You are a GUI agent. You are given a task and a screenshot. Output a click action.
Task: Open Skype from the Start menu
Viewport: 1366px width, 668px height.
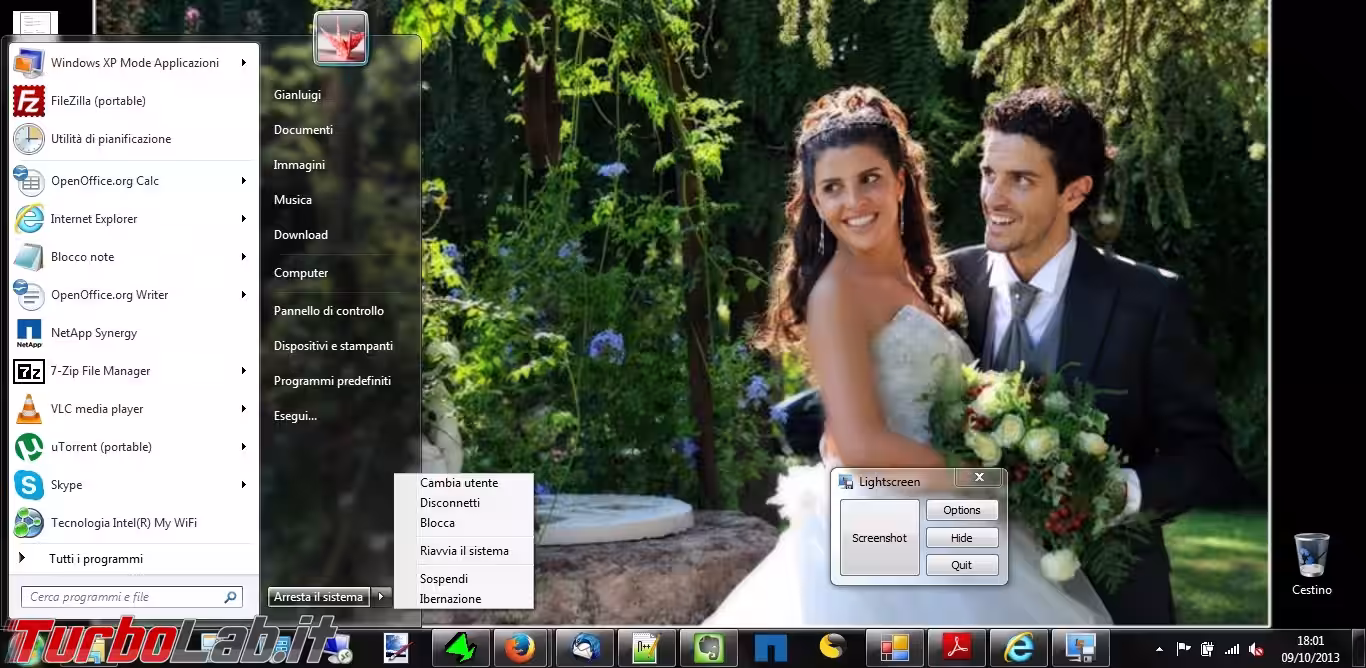pos(66,485)
